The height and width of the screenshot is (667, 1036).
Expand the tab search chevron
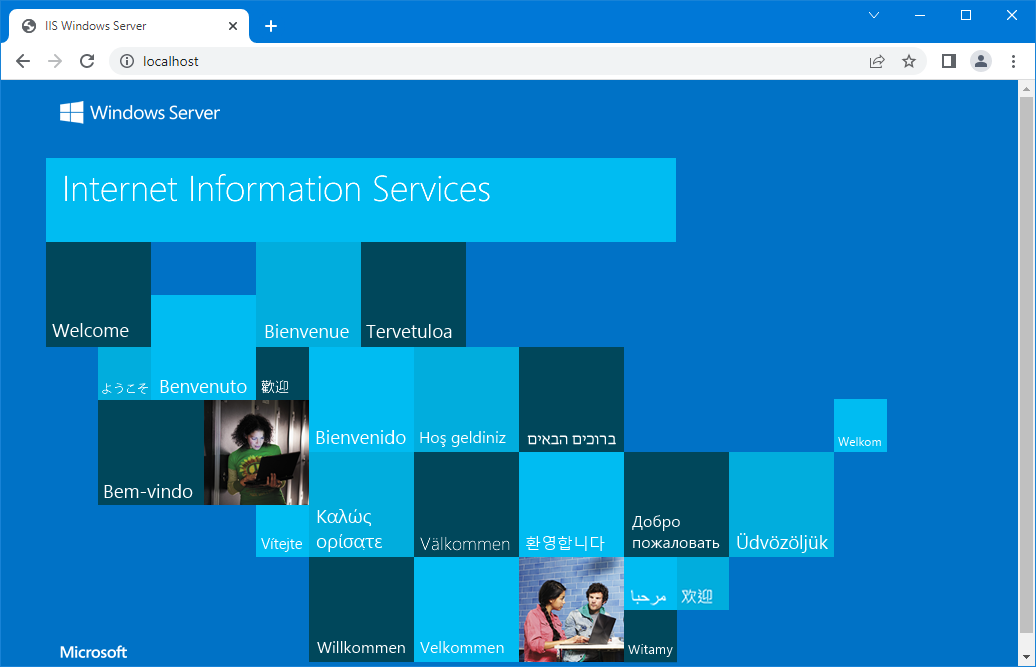873,15
